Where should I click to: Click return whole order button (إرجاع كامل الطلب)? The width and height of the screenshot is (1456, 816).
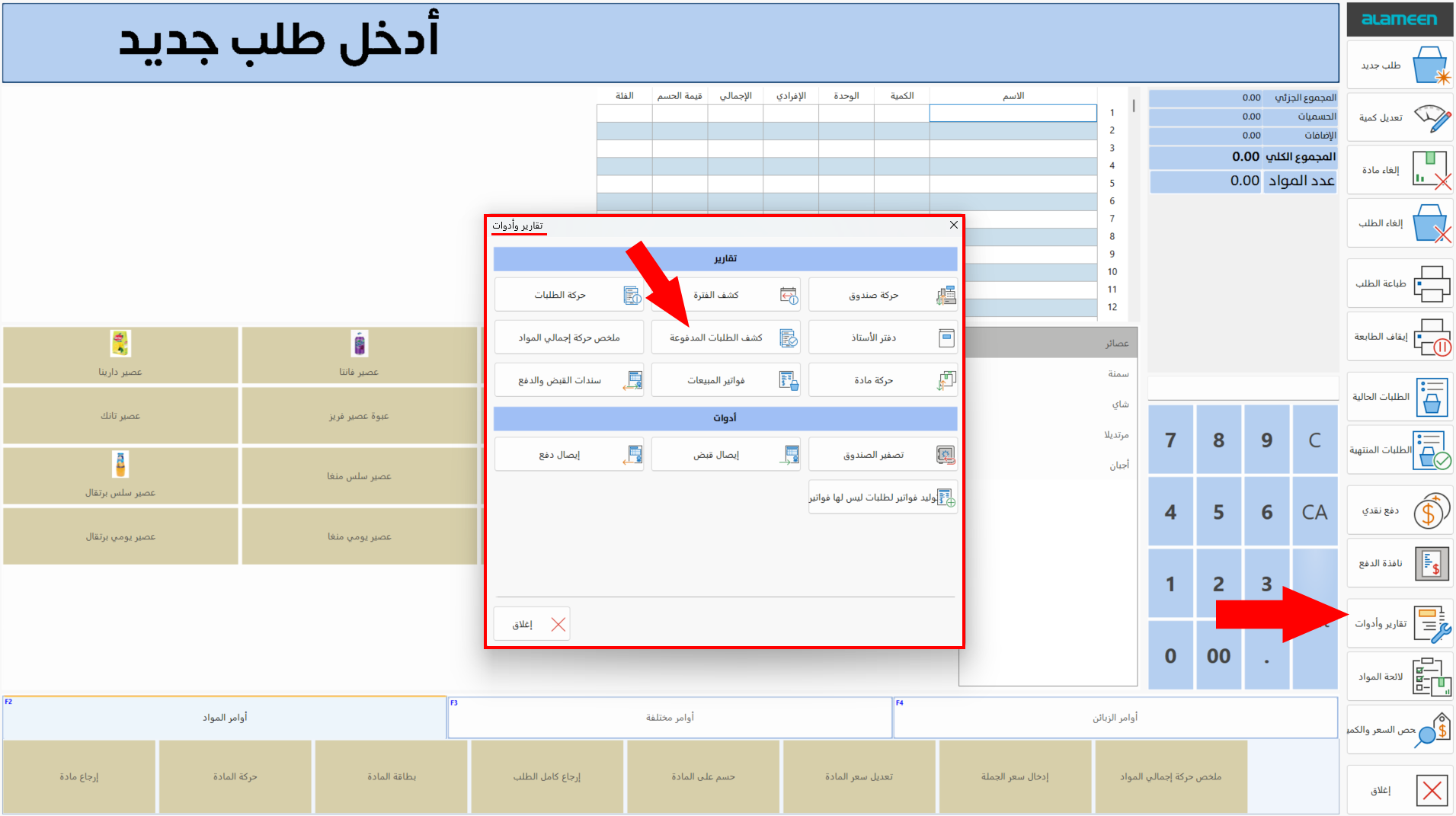(x=547, y=776)
